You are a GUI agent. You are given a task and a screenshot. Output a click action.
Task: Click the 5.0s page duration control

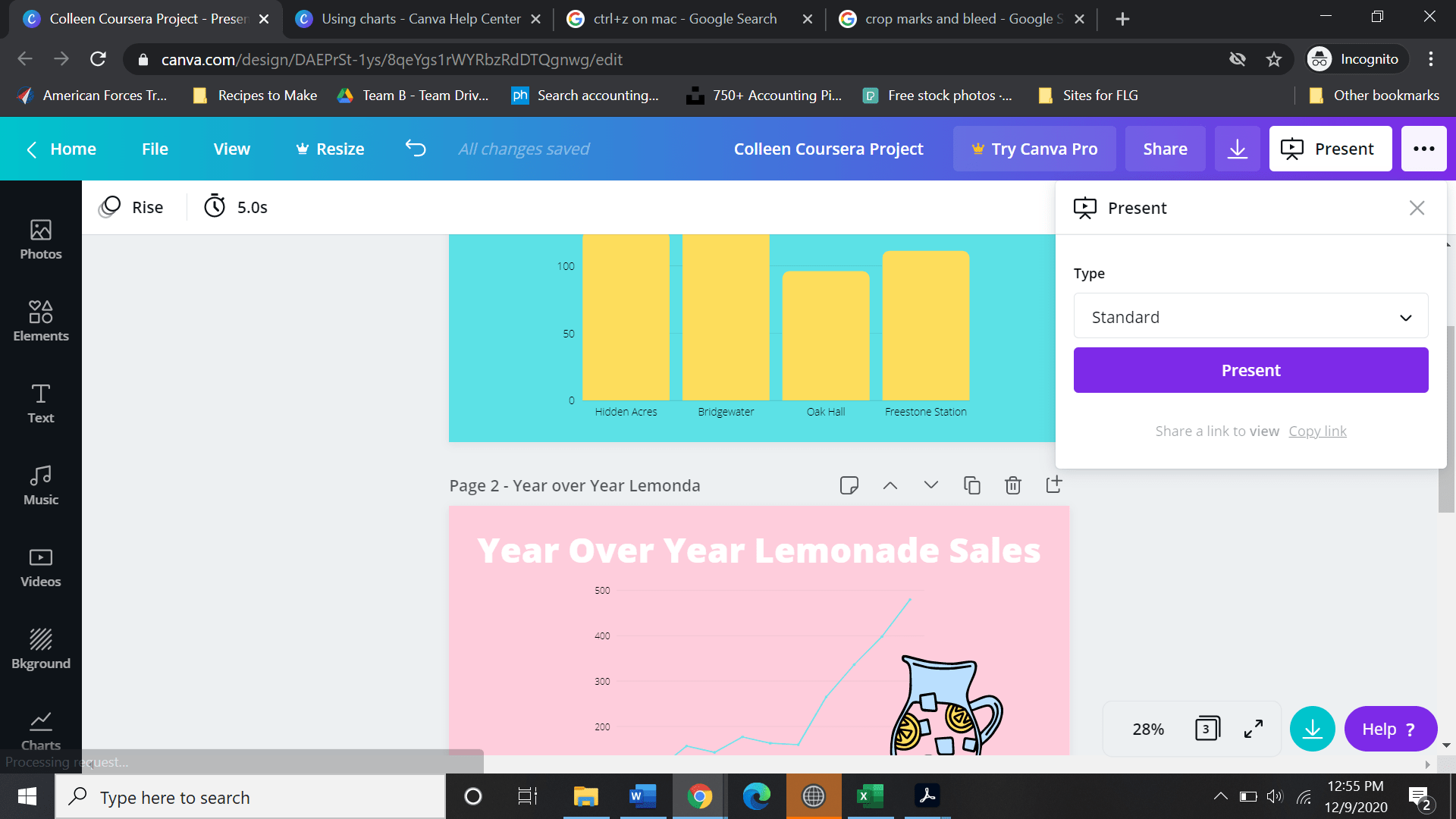click(x=235, y=206)
